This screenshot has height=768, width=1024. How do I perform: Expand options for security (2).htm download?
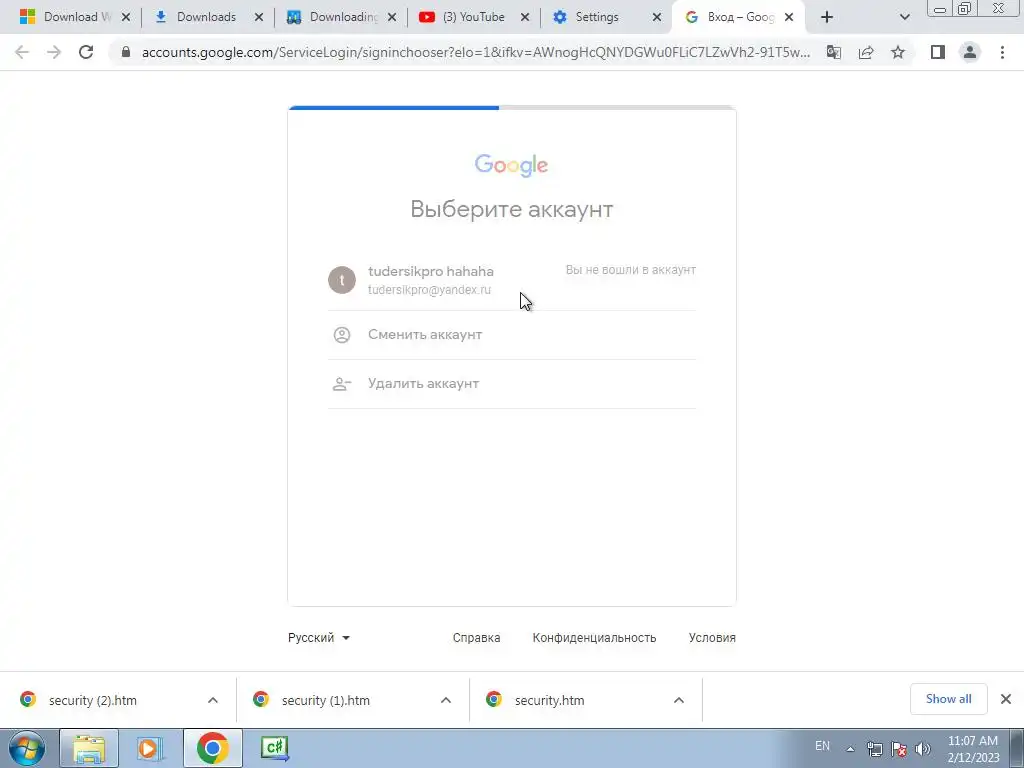pyautogui.click(x=213, y=700)
